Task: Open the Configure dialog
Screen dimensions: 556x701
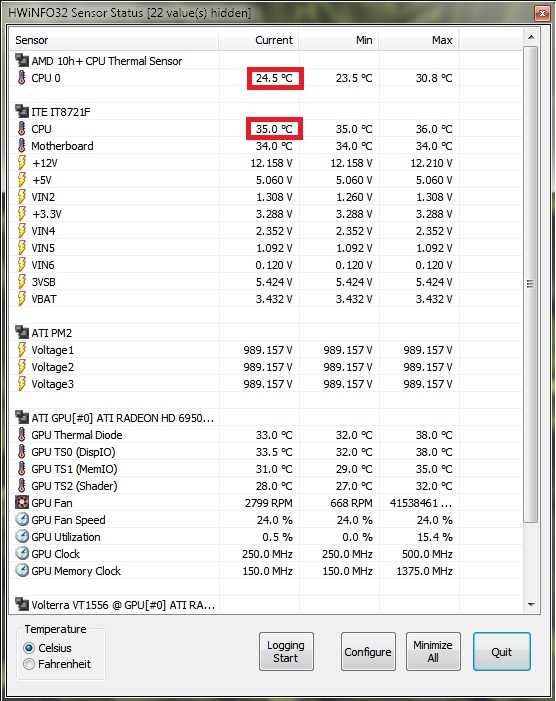Action: [x=368, y=651]
